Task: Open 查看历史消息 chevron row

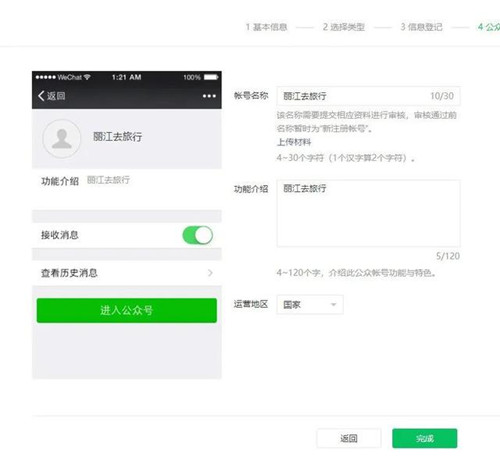Action: [127, 273]
